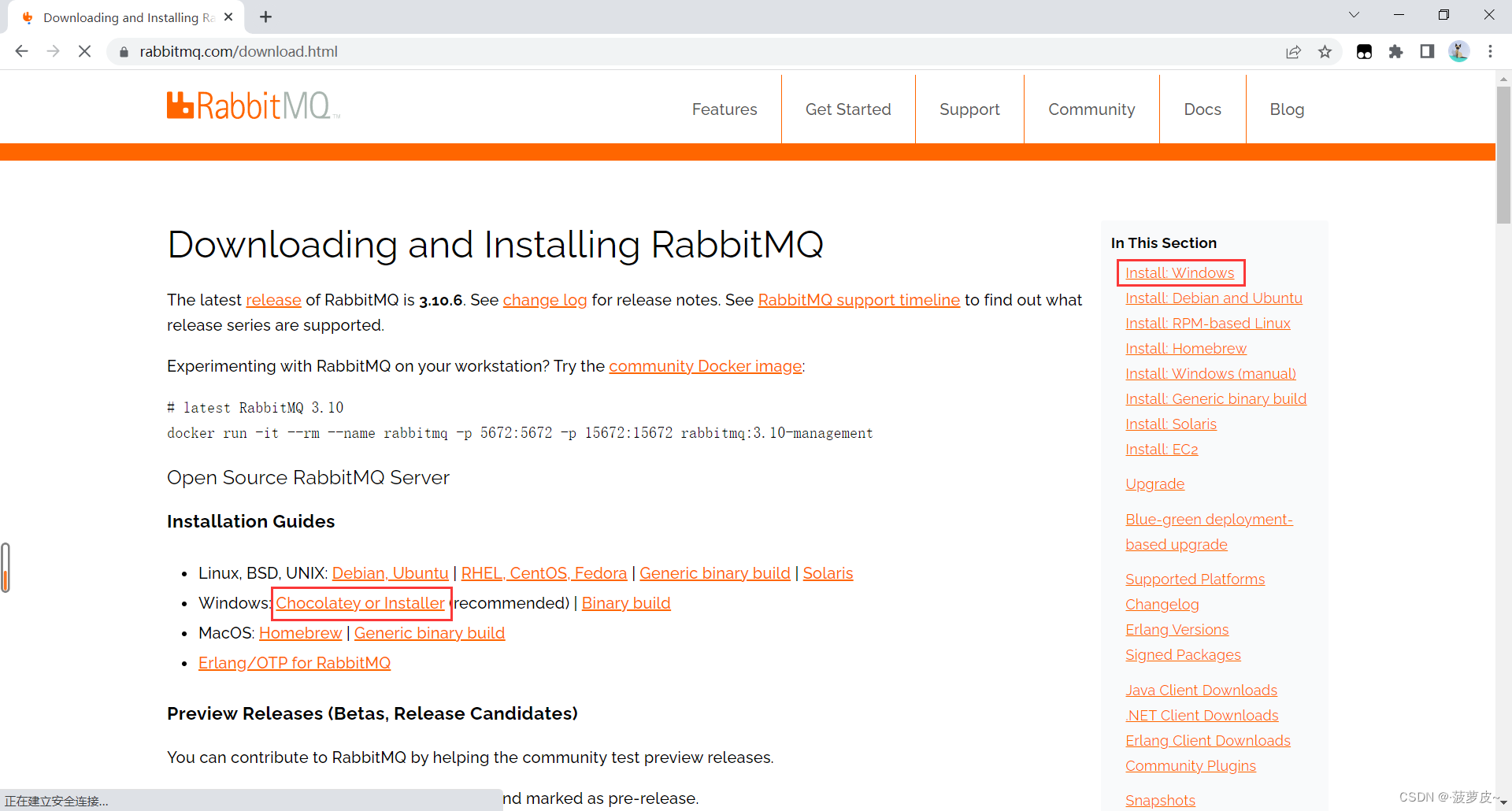
Task: Open the tab search dropdown
Action: (x=1354, y=15)
